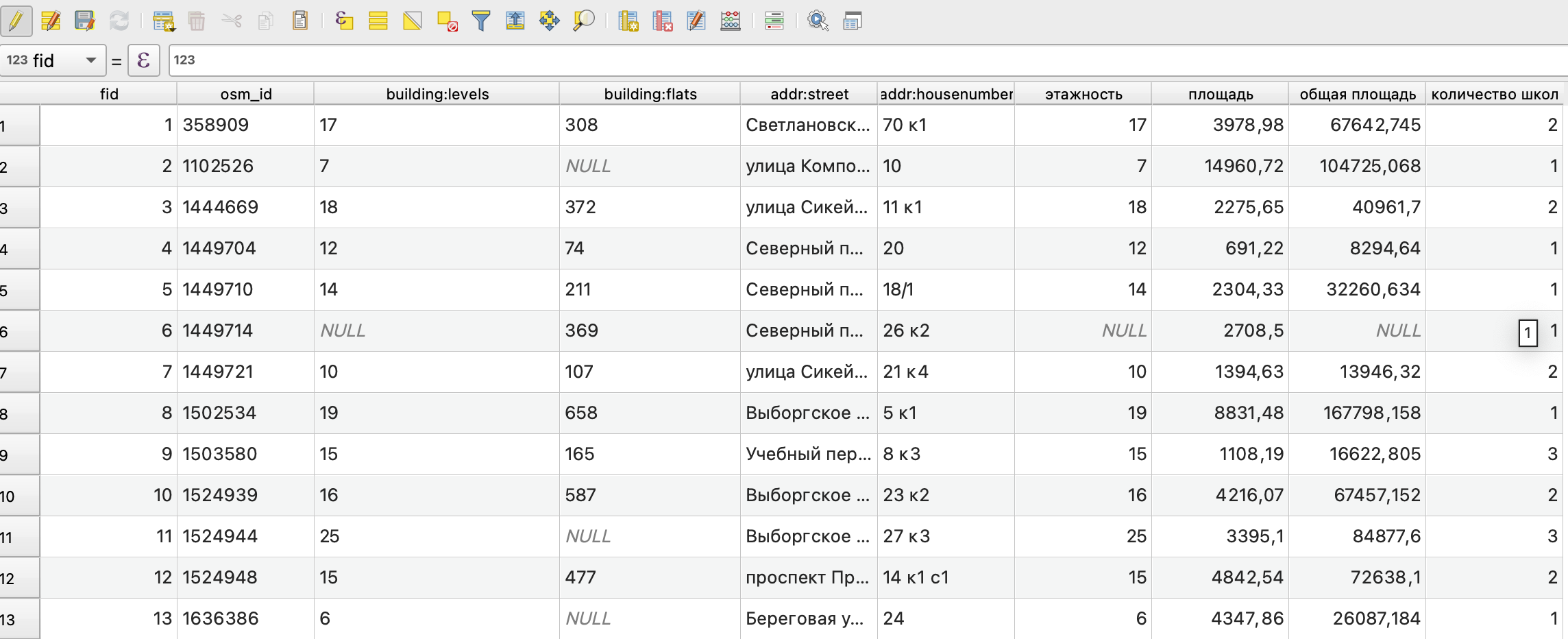Open Select Features by Expression
Viewport: 1568px width, 639px height.
click(344, 21)
